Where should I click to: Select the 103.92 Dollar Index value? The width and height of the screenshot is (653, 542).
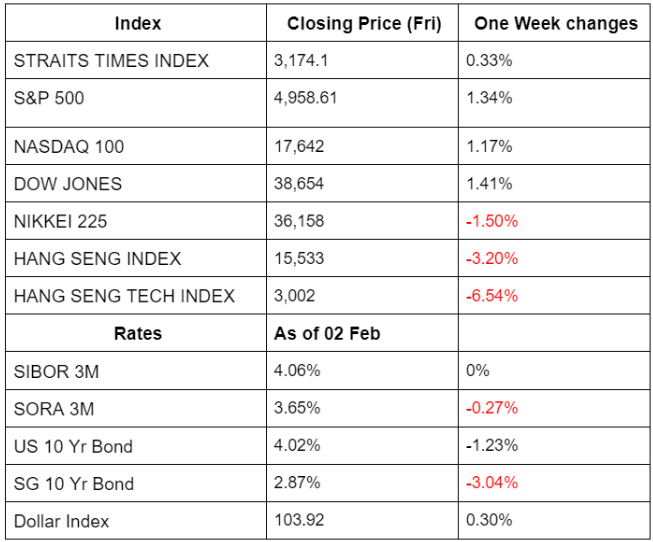(298, 521)
